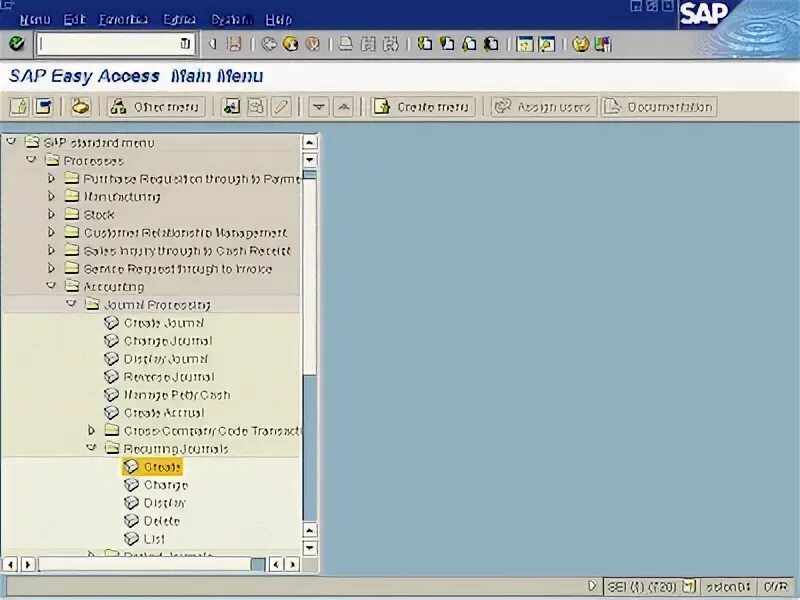Go to First Page icon
The height and width of the screenshot is (600, 800).
click(424, 44)
